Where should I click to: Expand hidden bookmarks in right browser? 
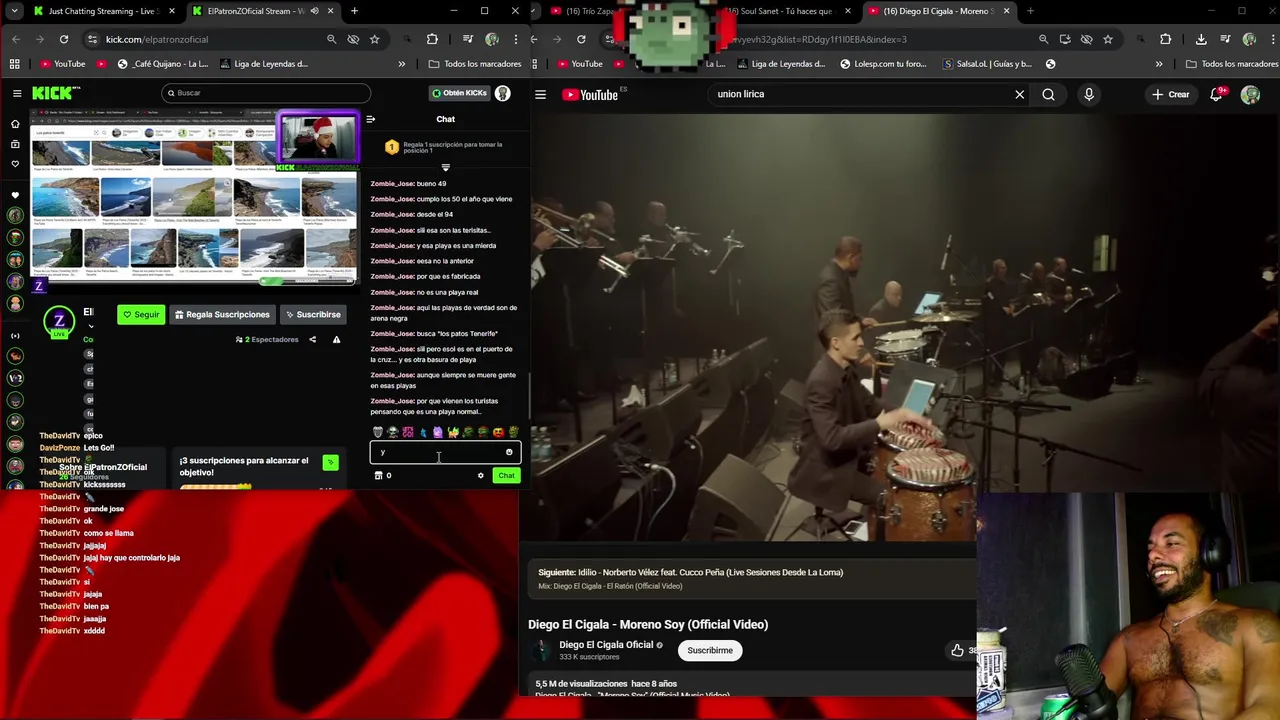pyautogui.click(x=1159, y=64)
